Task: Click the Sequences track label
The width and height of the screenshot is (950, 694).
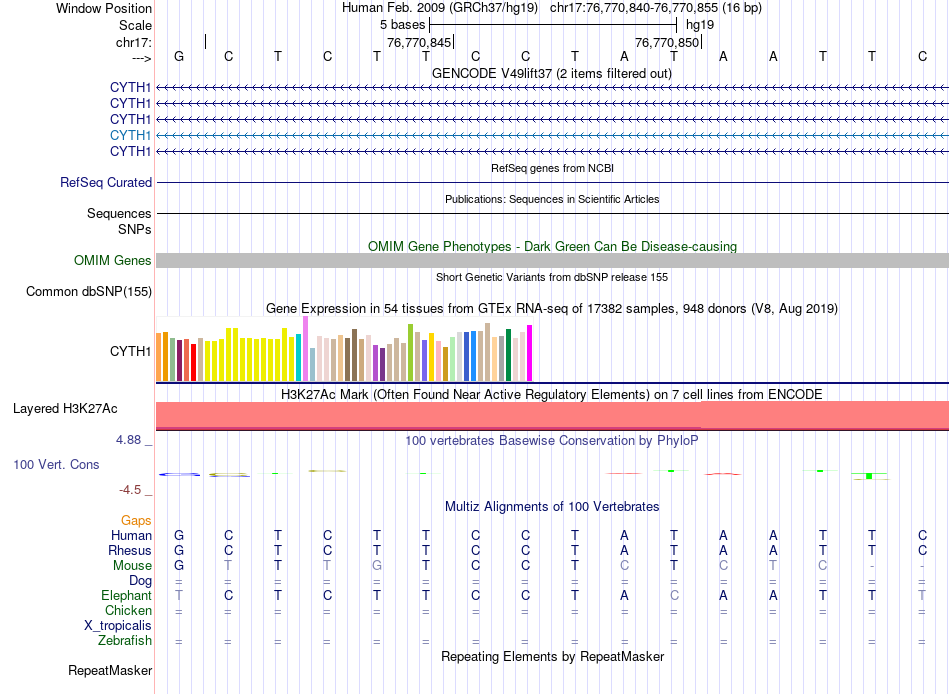Action: (x=119, y=213)
